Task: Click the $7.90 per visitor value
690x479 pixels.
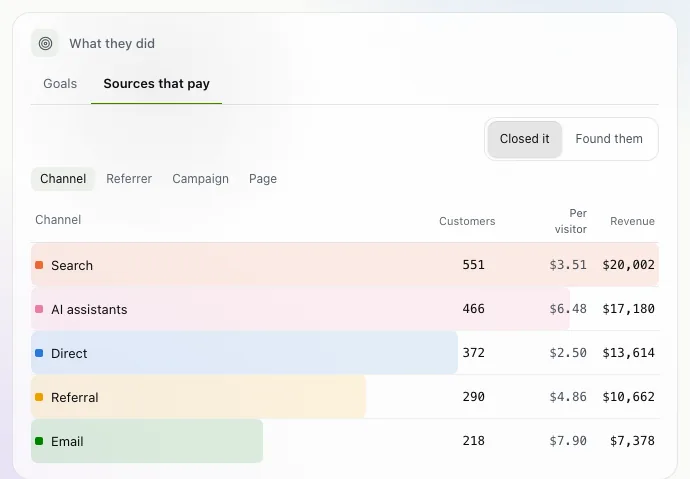Action: (568, 441)
